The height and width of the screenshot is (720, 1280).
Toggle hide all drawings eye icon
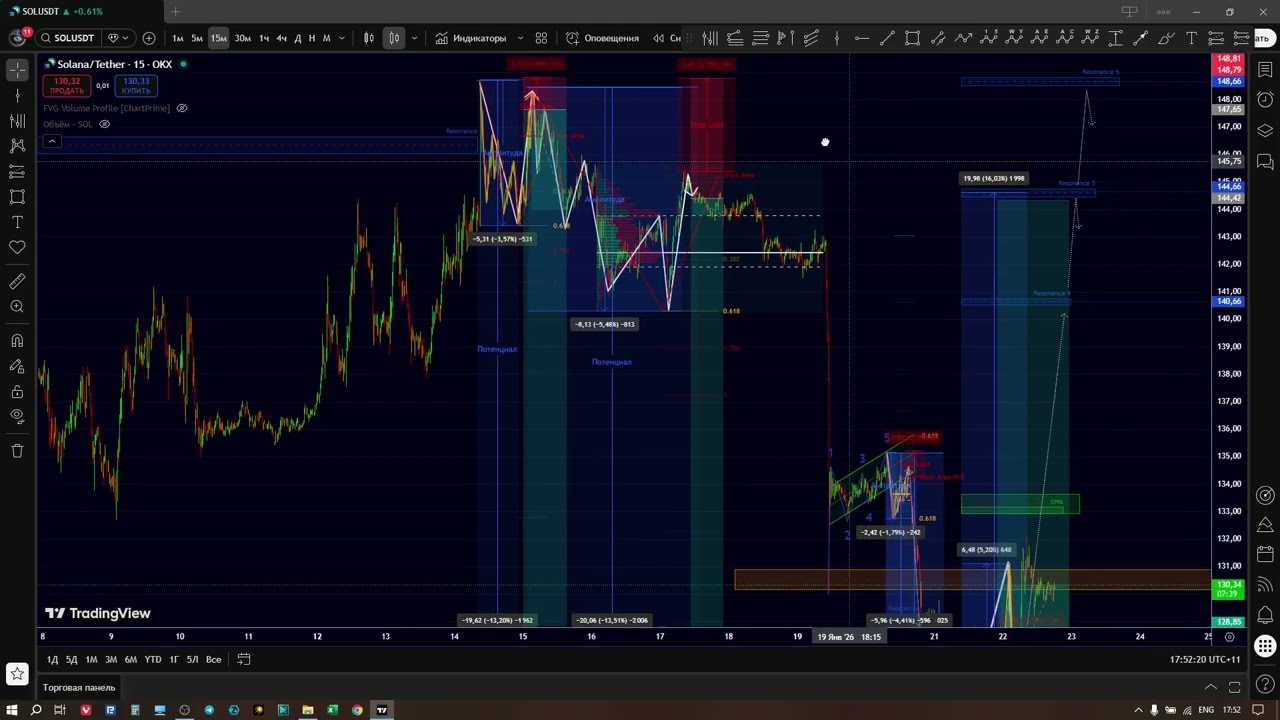[17, 416]
